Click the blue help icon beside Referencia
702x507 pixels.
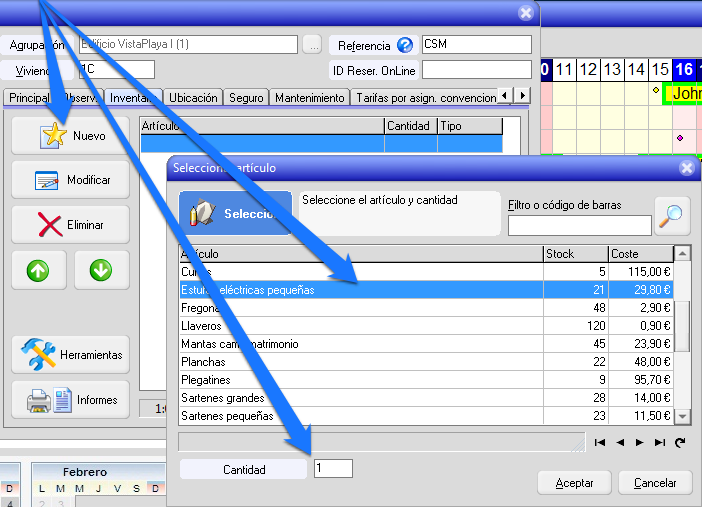click(405, 45)
